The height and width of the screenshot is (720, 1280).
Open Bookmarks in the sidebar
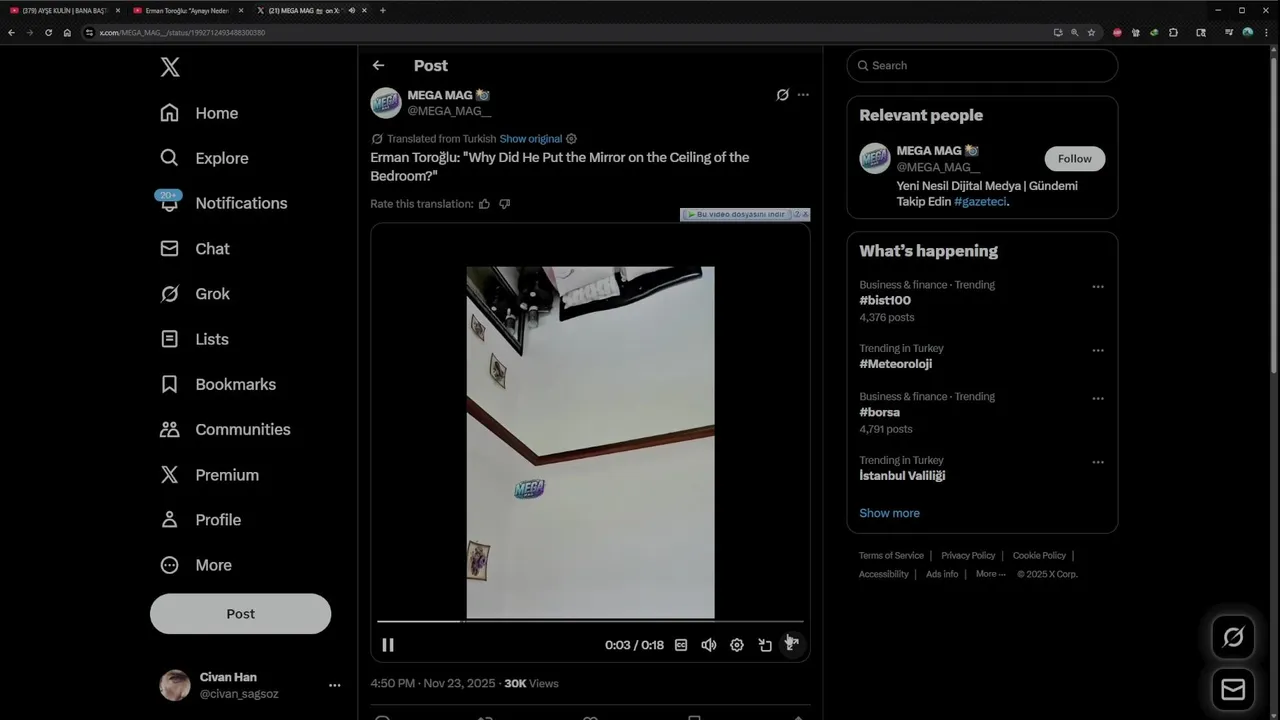point(218,384)
